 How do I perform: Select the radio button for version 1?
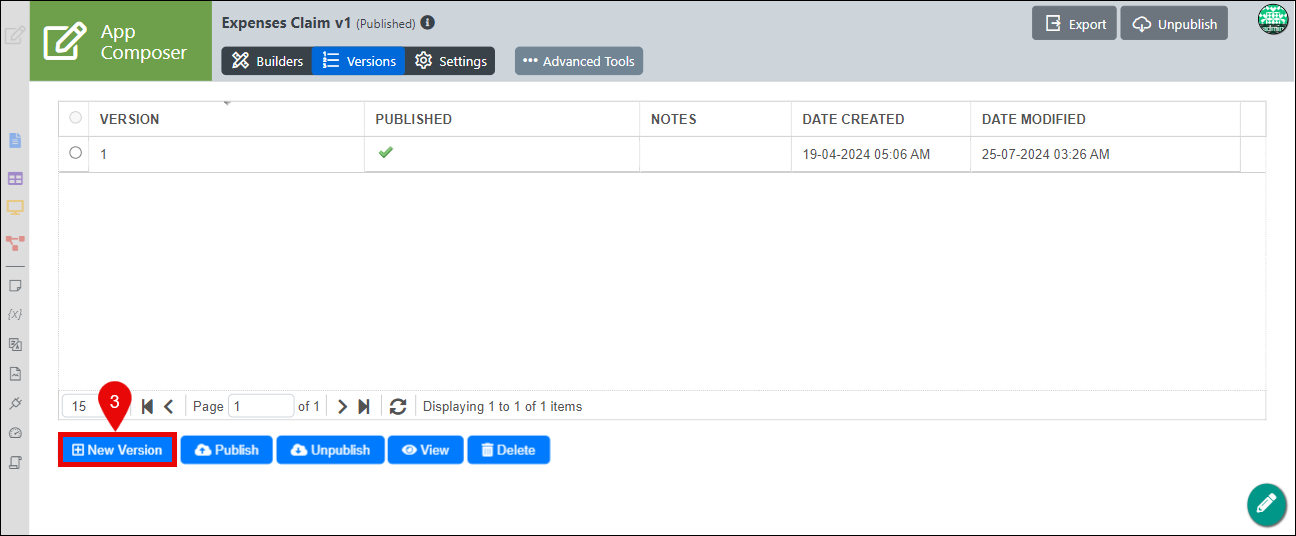point(75,153)
